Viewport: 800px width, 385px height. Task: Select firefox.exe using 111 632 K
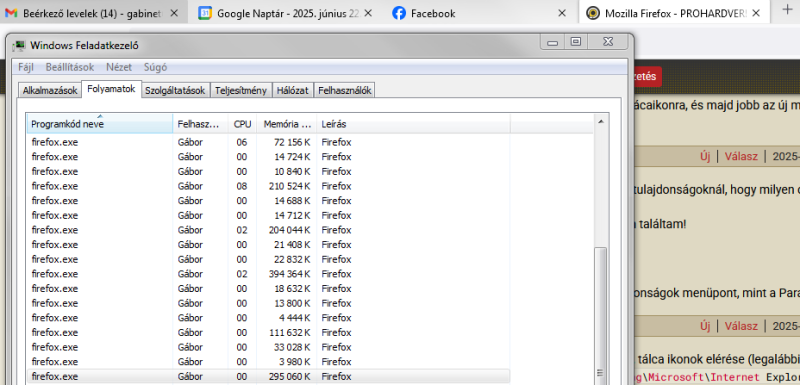[x=268, y=332]
